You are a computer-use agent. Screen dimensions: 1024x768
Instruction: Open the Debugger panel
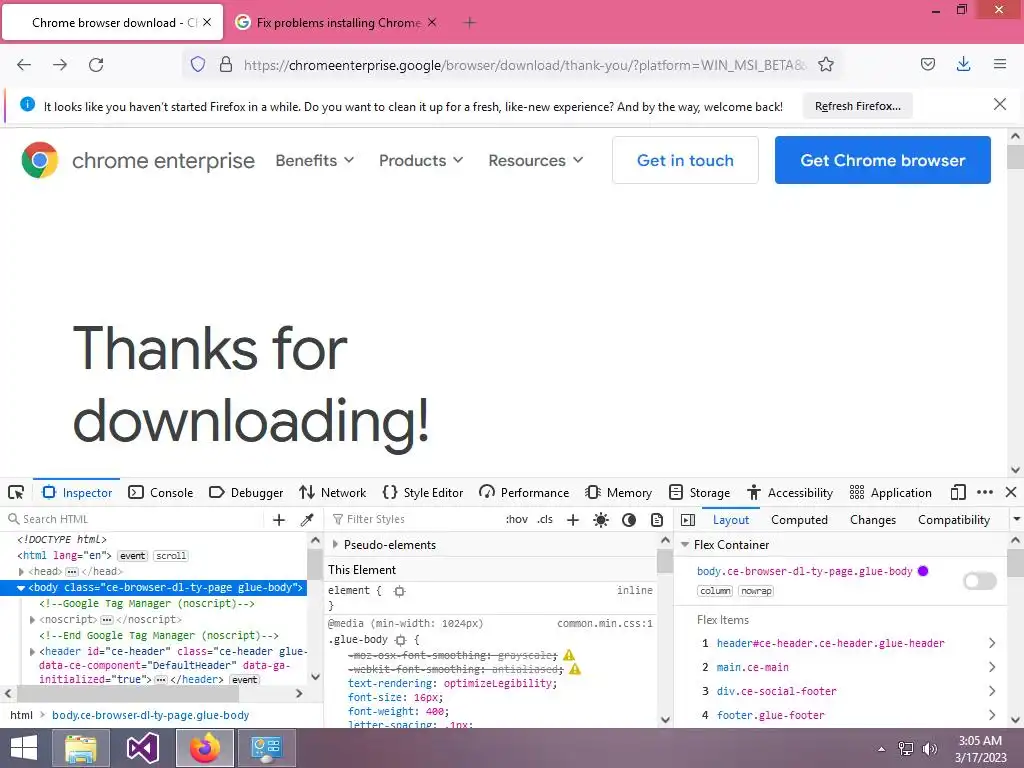tap(246, 492)
